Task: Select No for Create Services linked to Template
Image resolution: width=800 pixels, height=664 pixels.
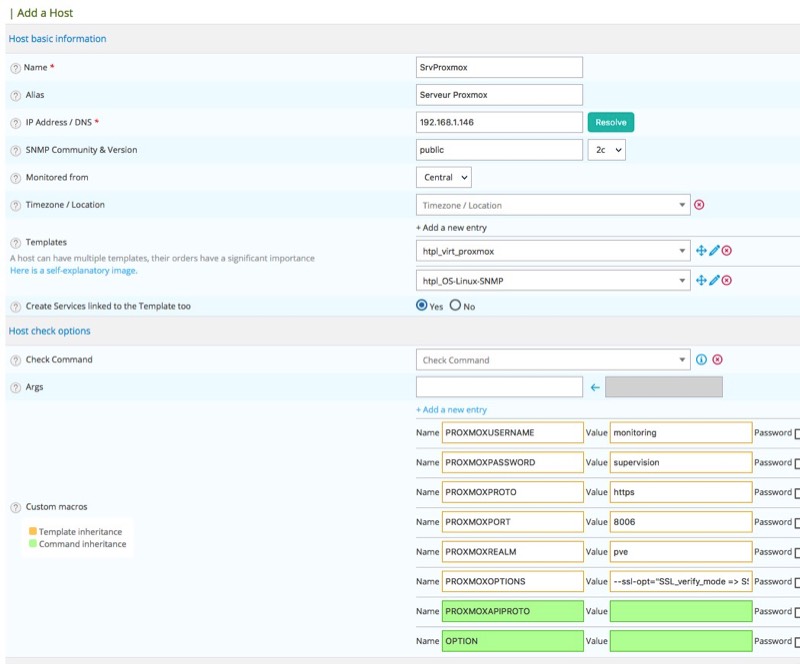Action: click(455, 306)
